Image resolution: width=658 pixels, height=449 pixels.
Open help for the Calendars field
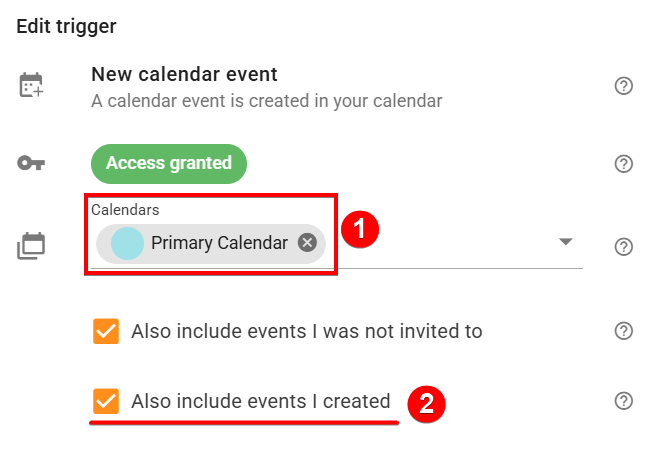point(624,246)
